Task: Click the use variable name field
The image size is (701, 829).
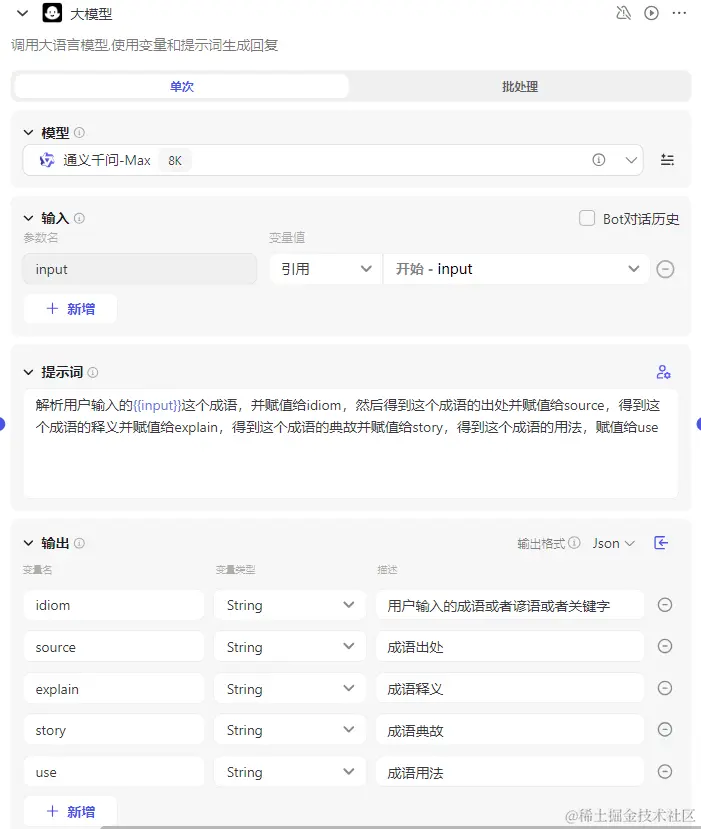Action: pos(114,772)
